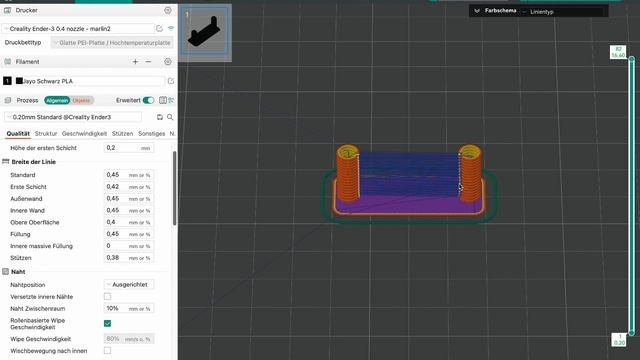
Task: Save the 0.20mm Standard process preset
Action: click(x=160, y=117)
